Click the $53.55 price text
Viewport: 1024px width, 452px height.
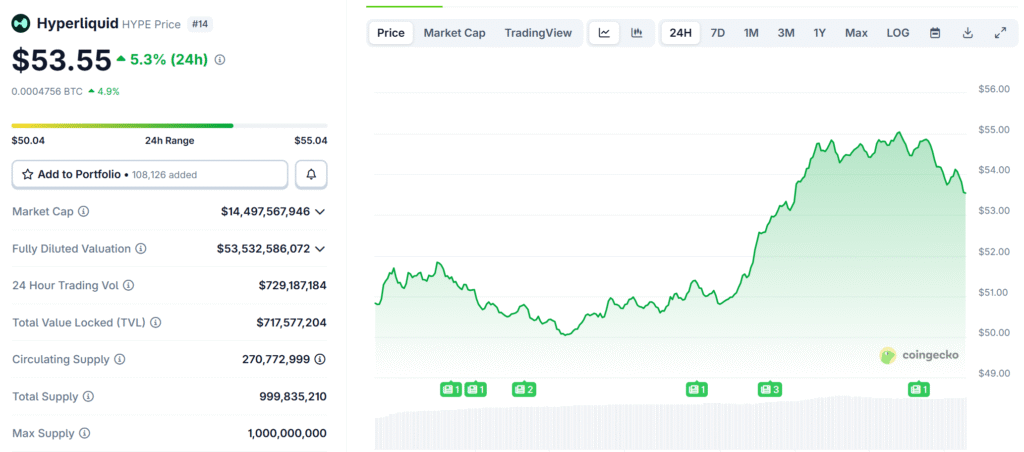(x=61, y=61)
